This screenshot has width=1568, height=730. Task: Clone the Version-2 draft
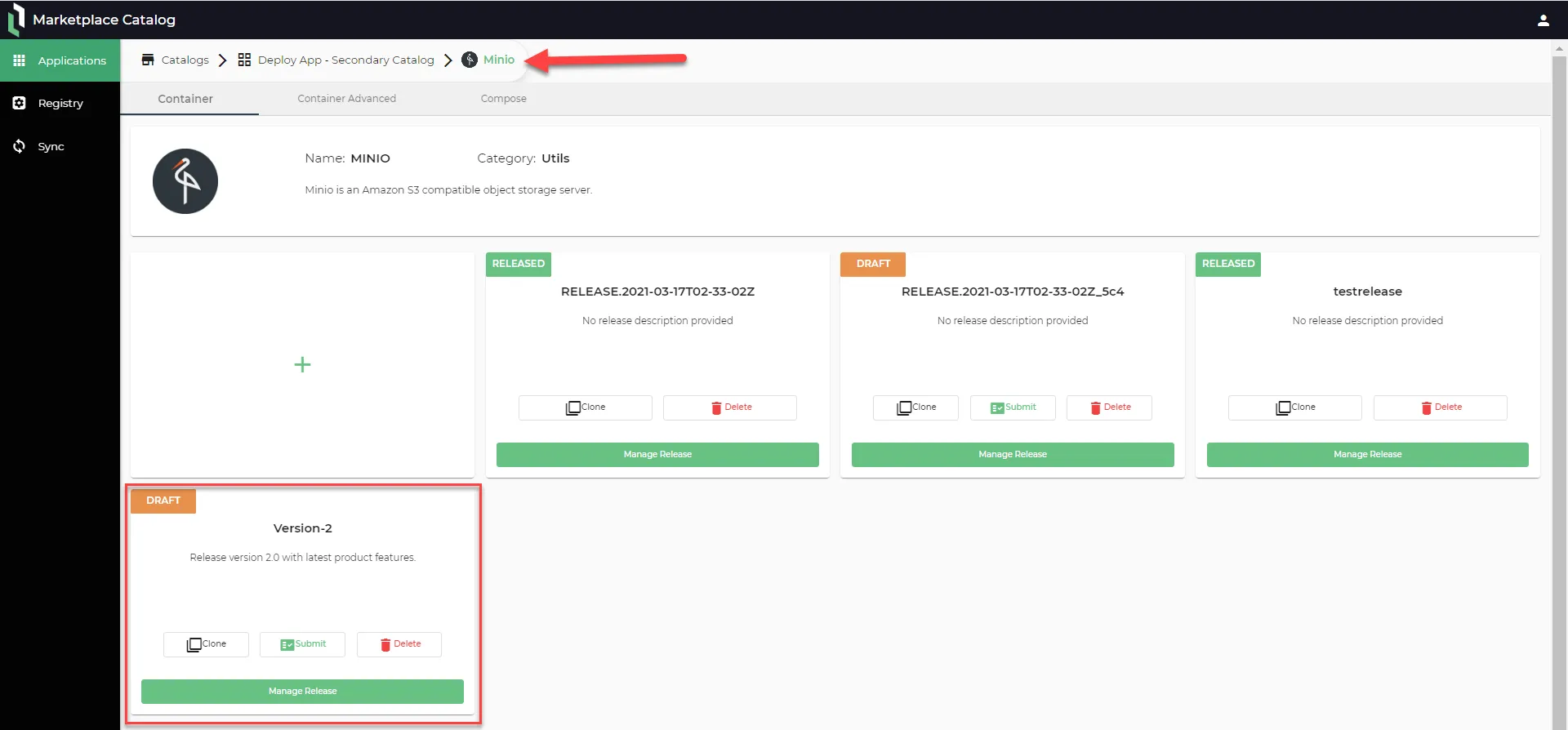pyautogui.click(x=206, y=644)
